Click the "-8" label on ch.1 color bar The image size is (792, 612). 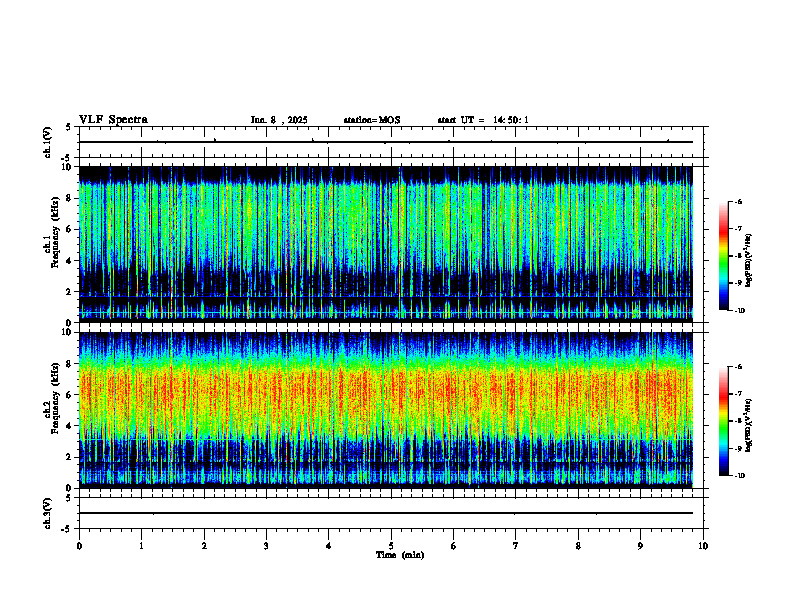click(x=738, y=256)
